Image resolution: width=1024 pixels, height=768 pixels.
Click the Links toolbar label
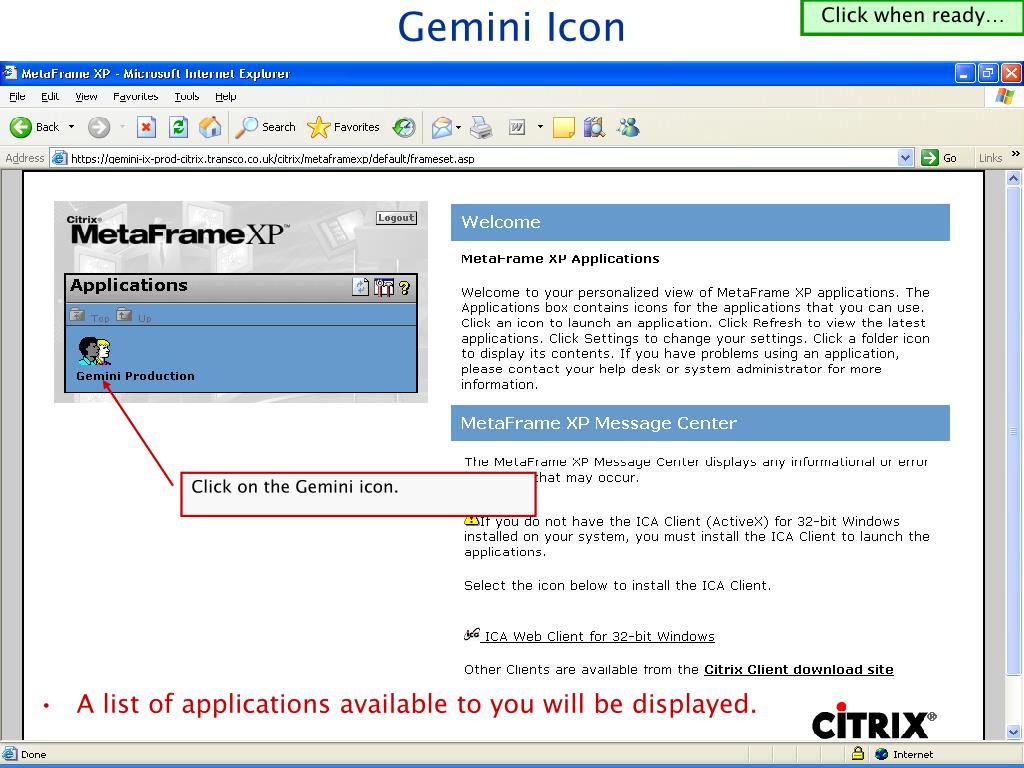(x=990, y=157)
